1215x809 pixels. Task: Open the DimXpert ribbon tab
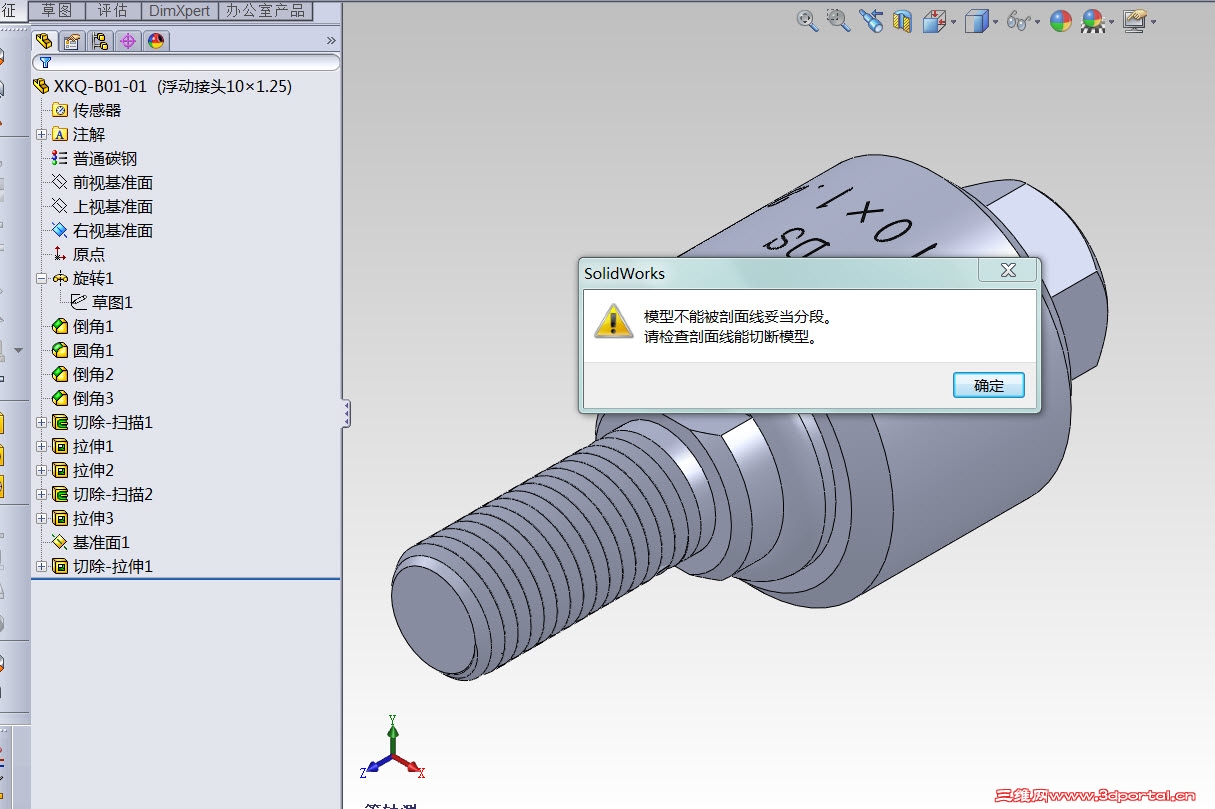click(x=180, y=10)
